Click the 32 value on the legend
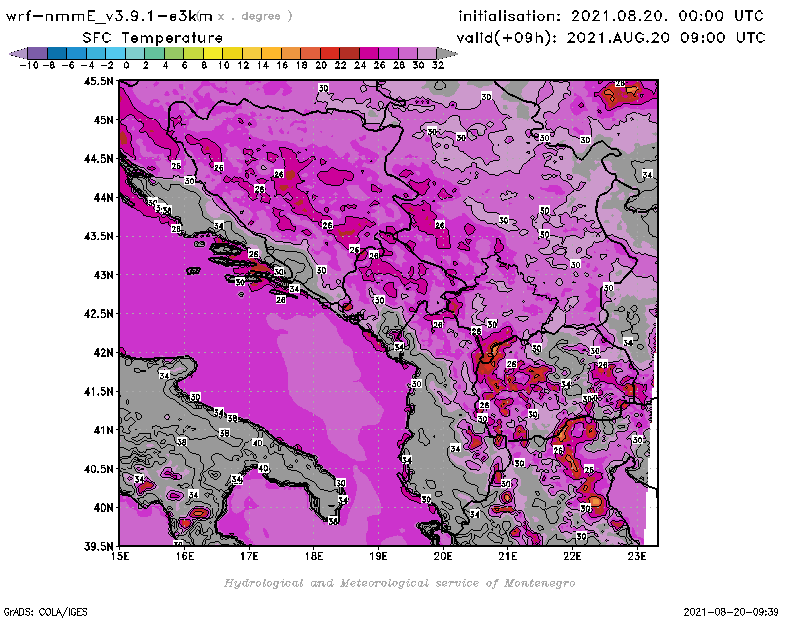This screenshot has height=618, width=800. (438, 65)
